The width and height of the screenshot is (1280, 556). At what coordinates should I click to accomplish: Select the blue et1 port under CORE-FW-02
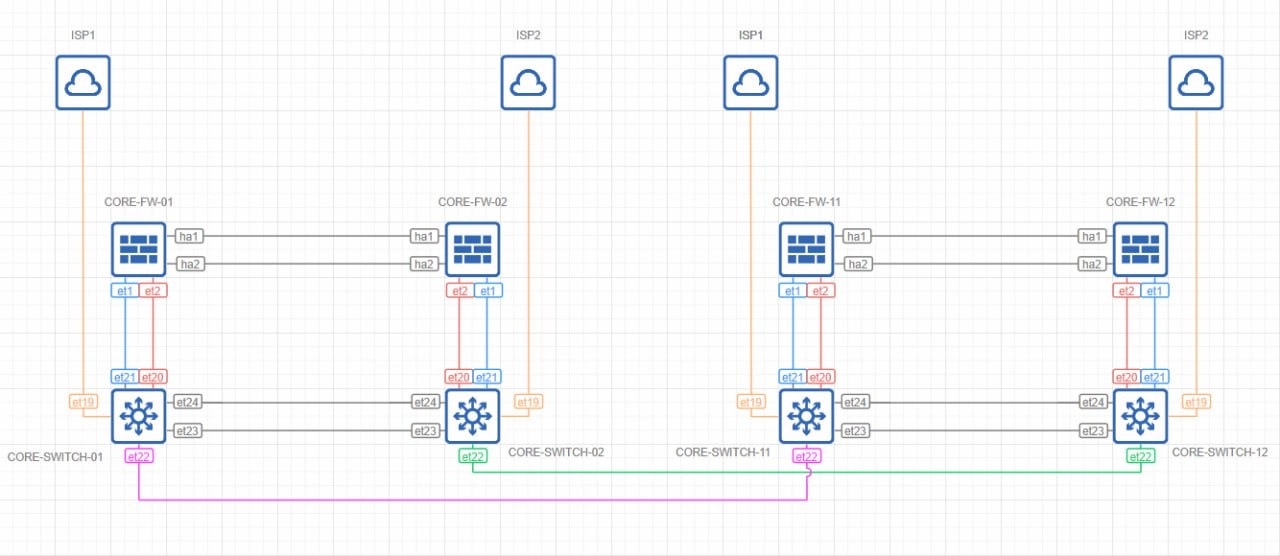coord(488,291)
